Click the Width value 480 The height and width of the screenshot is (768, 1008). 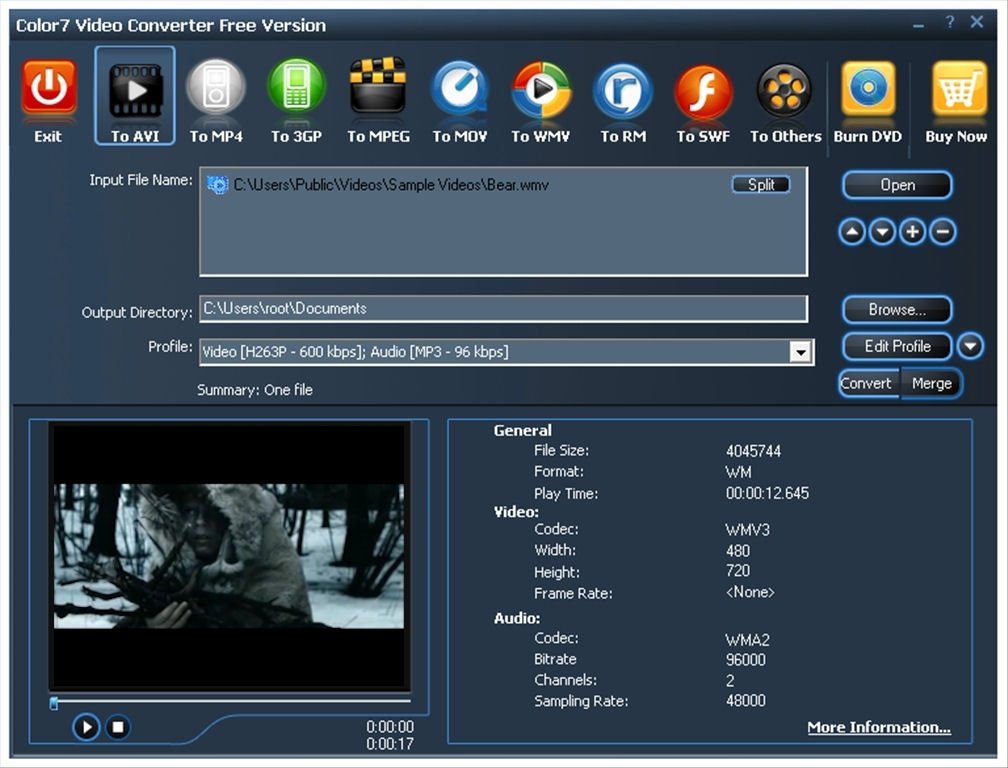tap(737, 551)
